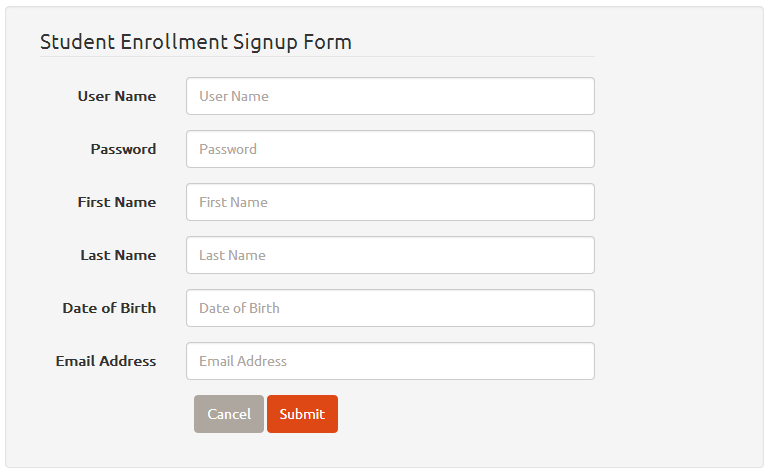
Task: Click the Date of Birth input box
Action: click(390, 308)
